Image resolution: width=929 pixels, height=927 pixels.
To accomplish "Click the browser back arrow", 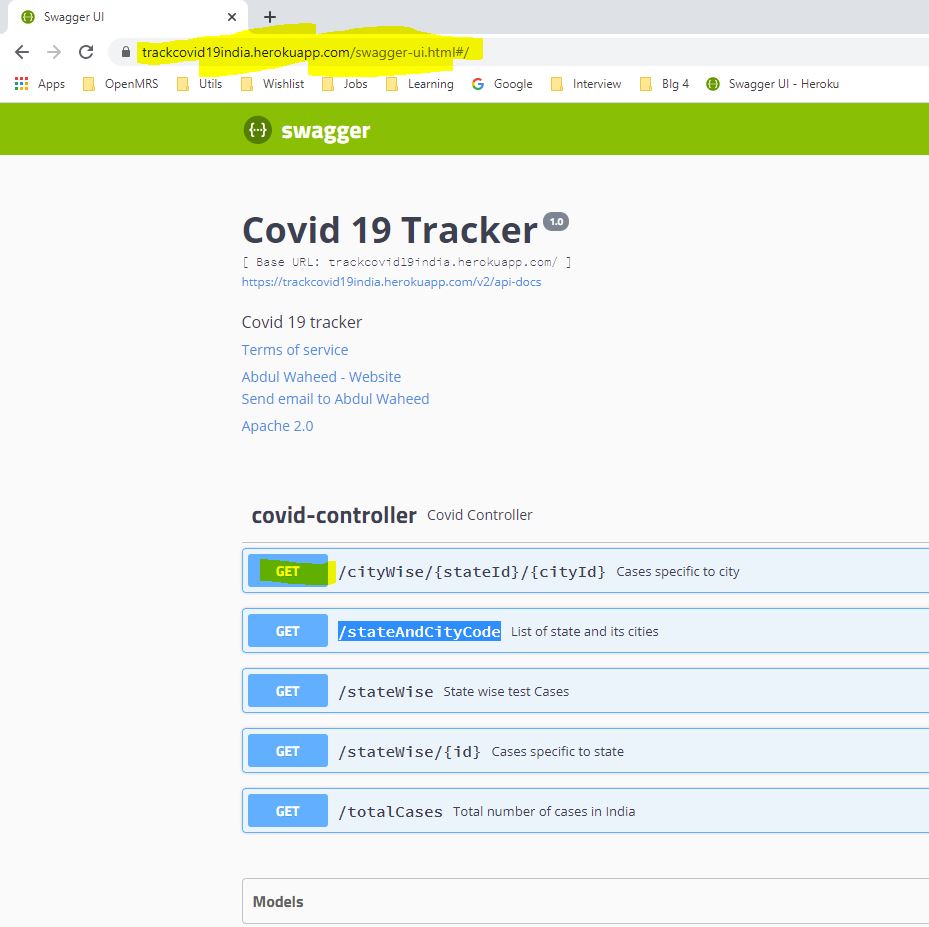I will click(x=22, y=52).
